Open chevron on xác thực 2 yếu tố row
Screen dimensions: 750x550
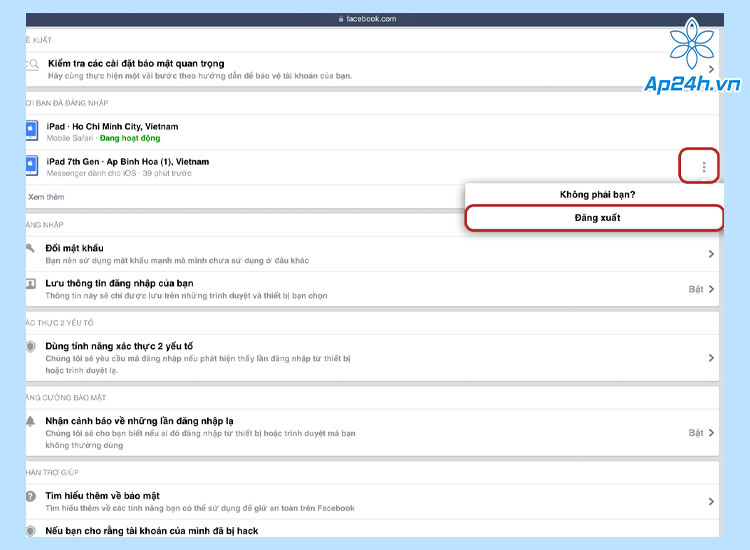tap(711, 358)
